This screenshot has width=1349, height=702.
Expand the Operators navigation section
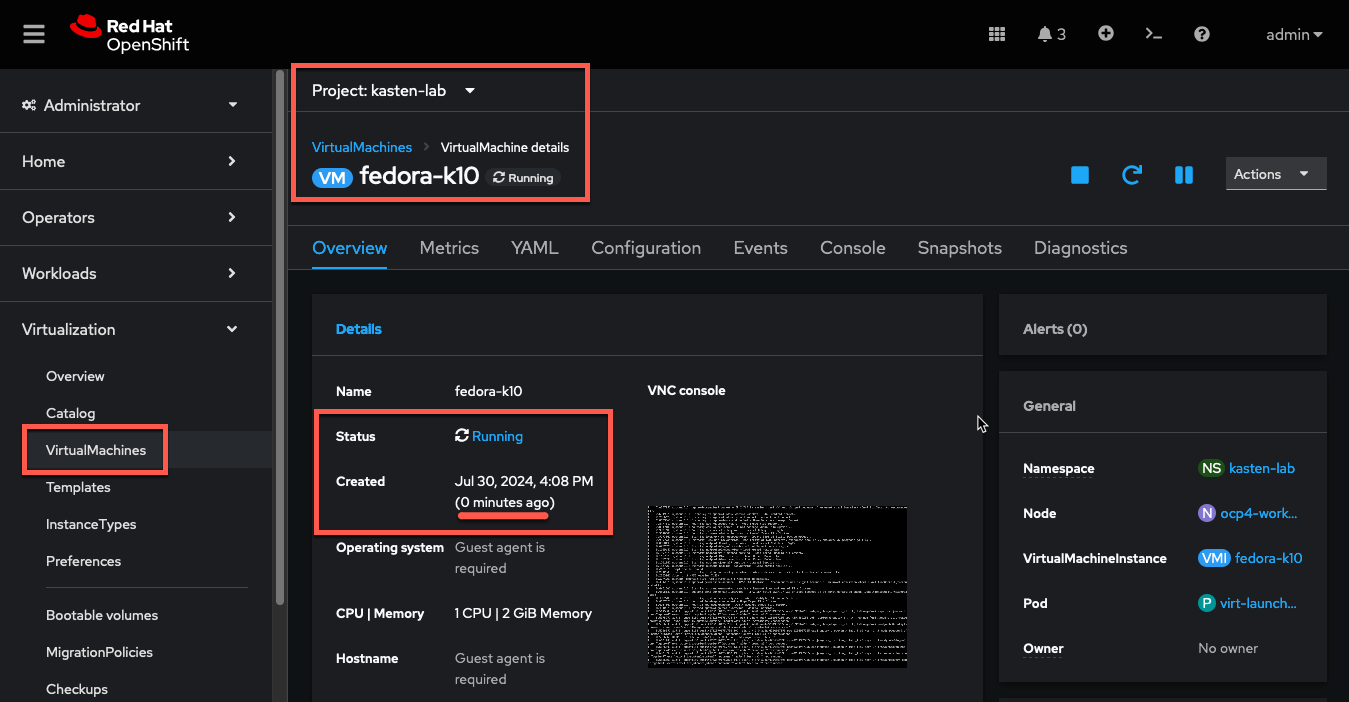click(x=131, y=217)
